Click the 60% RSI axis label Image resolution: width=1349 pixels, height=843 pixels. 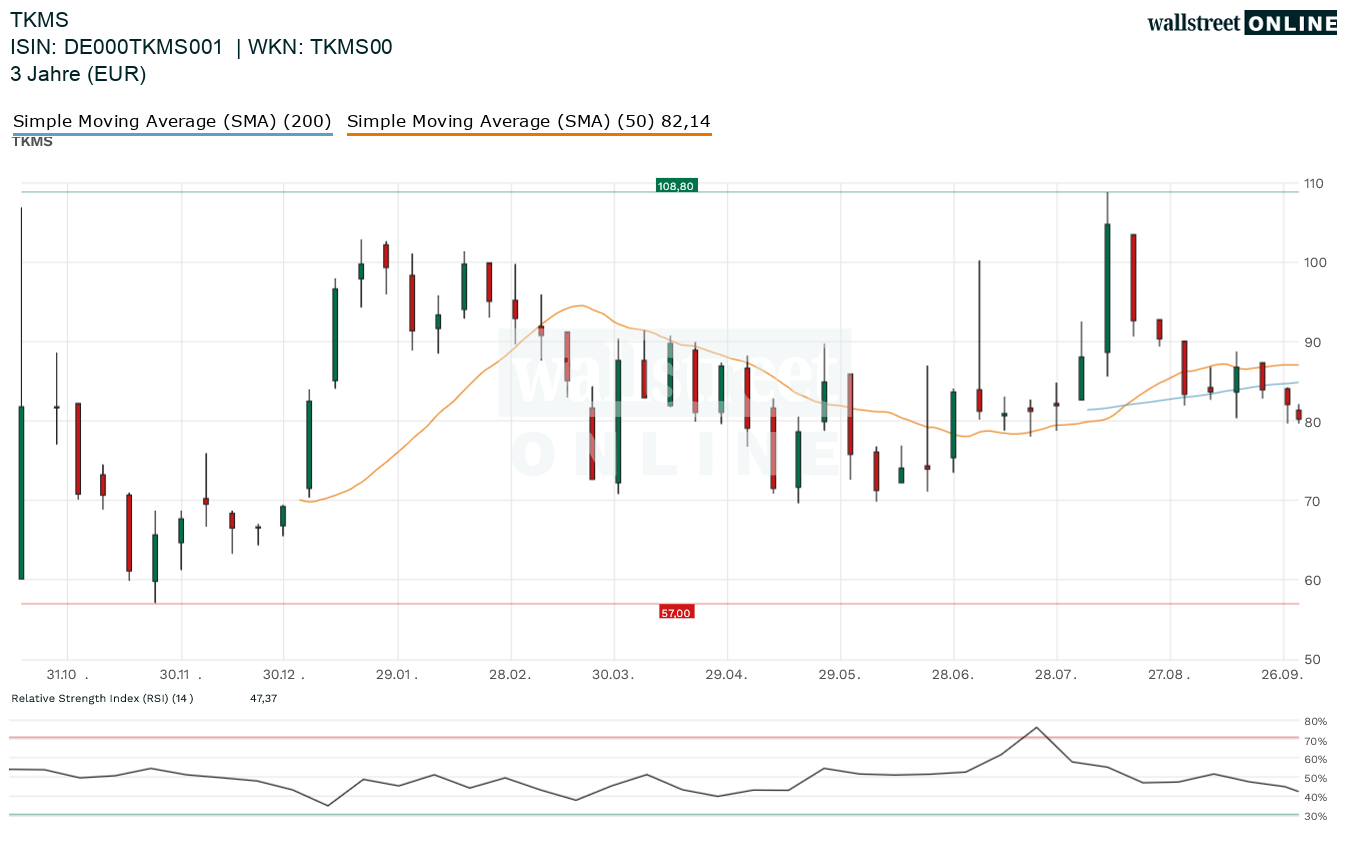pos(1316,760)
